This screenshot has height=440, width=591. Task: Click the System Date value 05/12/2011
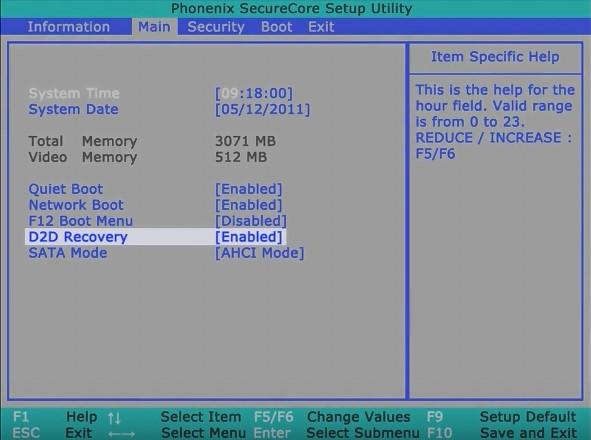pos(263,109)
